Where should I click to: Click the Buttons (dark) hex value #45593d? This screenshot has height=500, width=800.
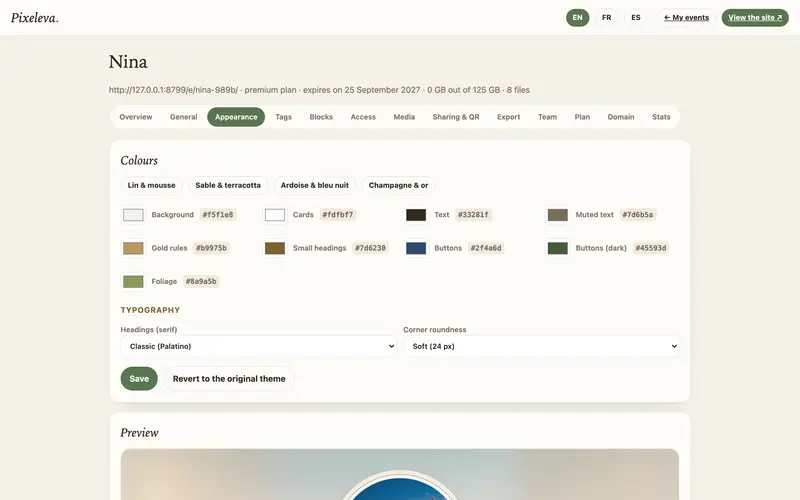pyautogui.click(x=651, y=248)
